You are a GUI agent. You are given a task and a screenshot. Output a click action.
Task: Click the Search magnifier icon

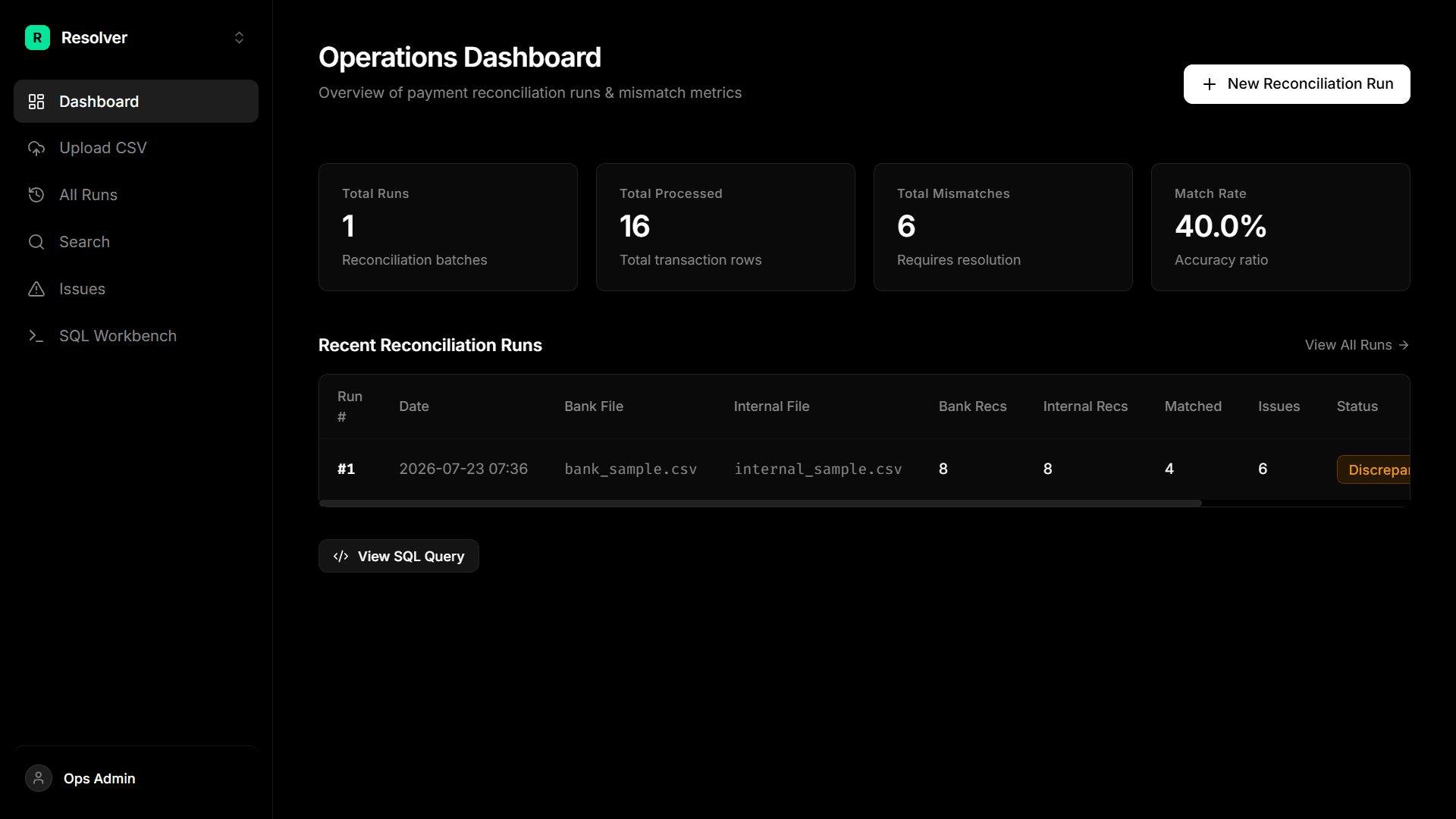click(x=36, y=242)
